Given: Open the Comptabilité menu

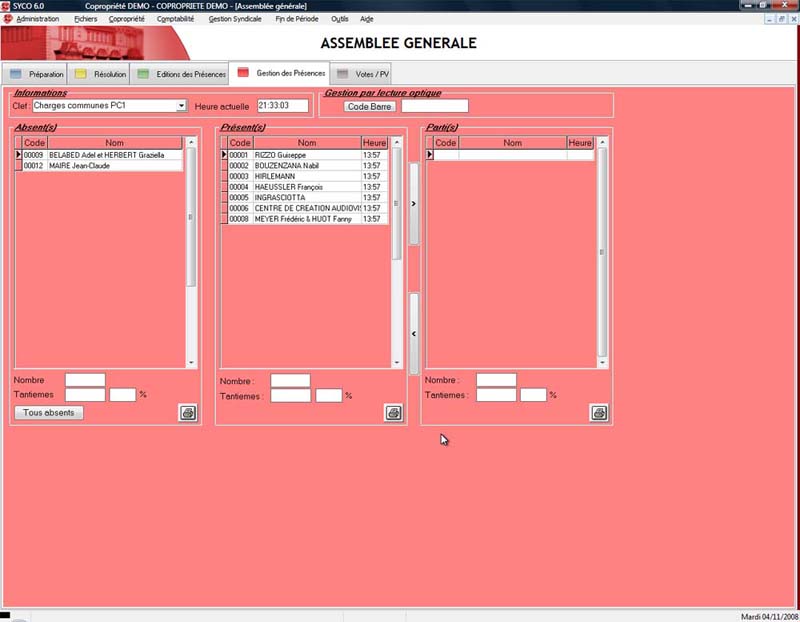Looking at the screenshot, I should (175, 19).
